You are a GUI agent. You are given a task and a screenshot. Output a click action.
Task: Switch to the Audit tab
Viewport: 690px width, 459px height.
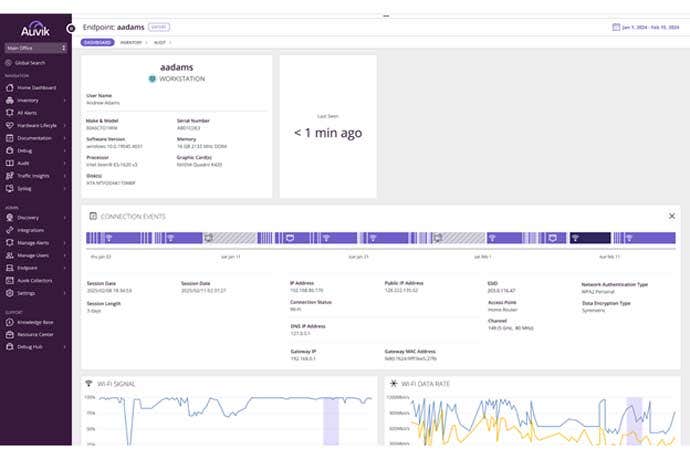pyautogui.click(x=162, y=43)
